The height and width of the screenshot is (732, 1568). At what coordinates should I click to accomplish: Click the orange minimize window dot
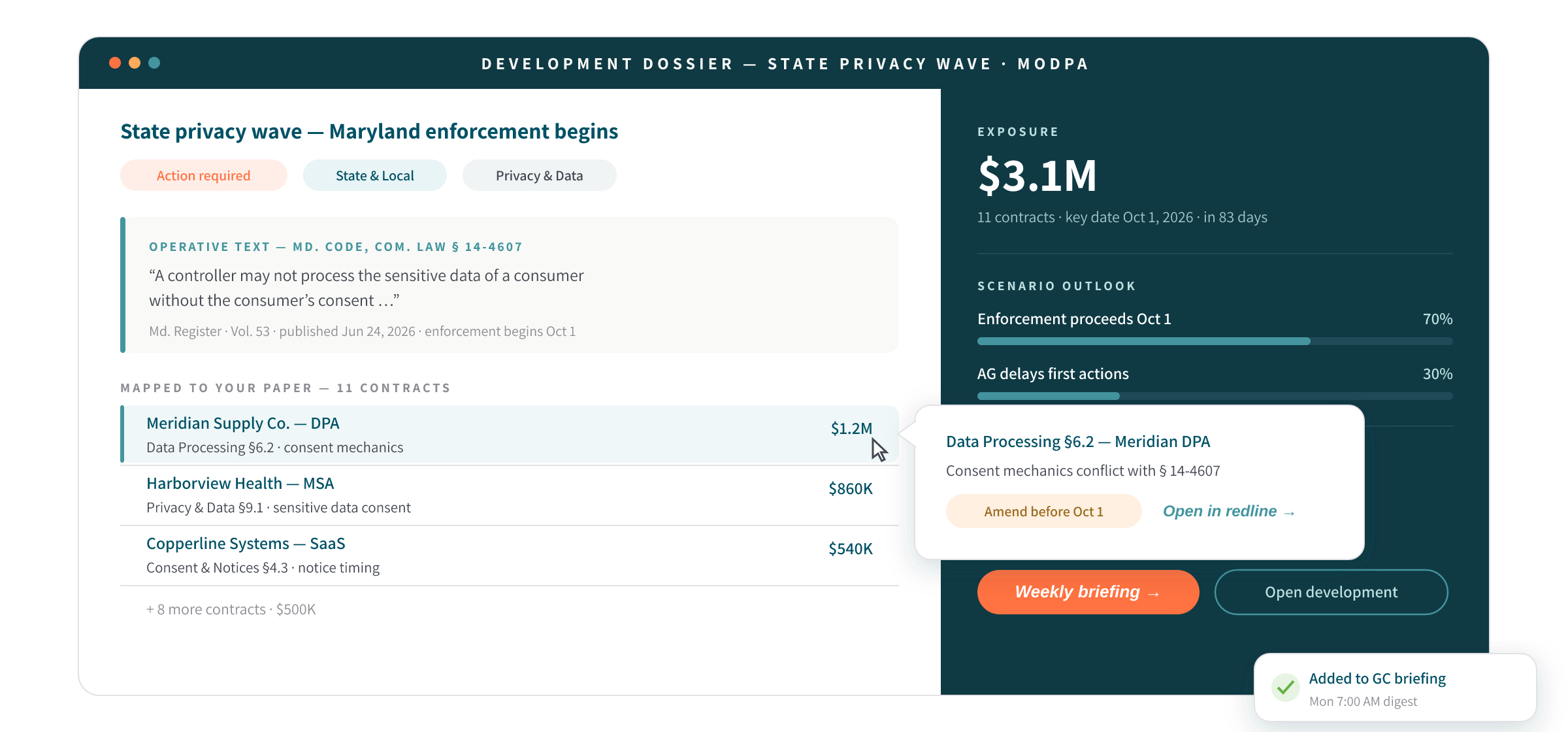[x=135, y=63]
